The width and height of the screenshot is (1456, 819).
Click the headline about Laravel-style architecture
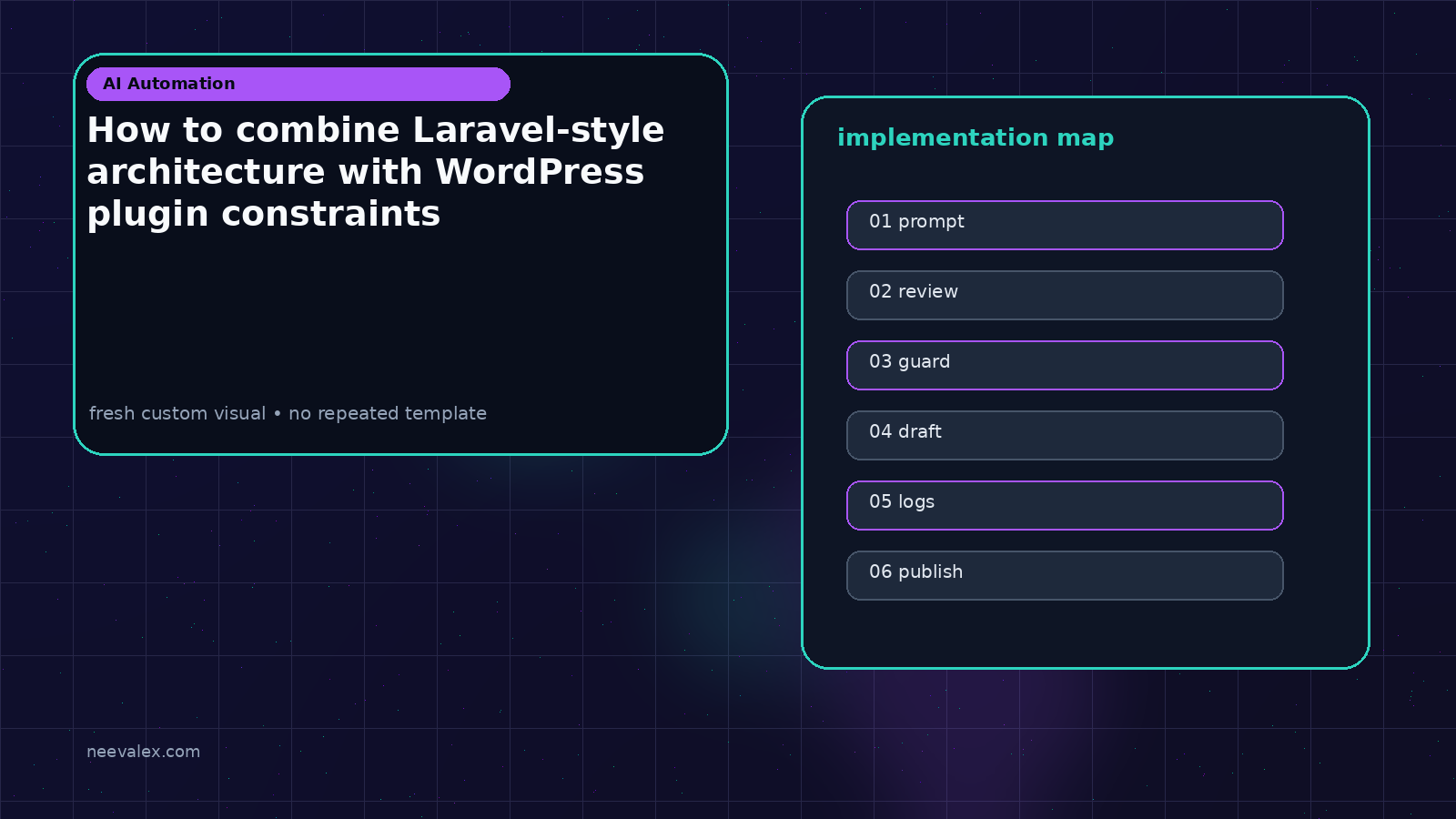pyautogui.click(x=376, y=172)
